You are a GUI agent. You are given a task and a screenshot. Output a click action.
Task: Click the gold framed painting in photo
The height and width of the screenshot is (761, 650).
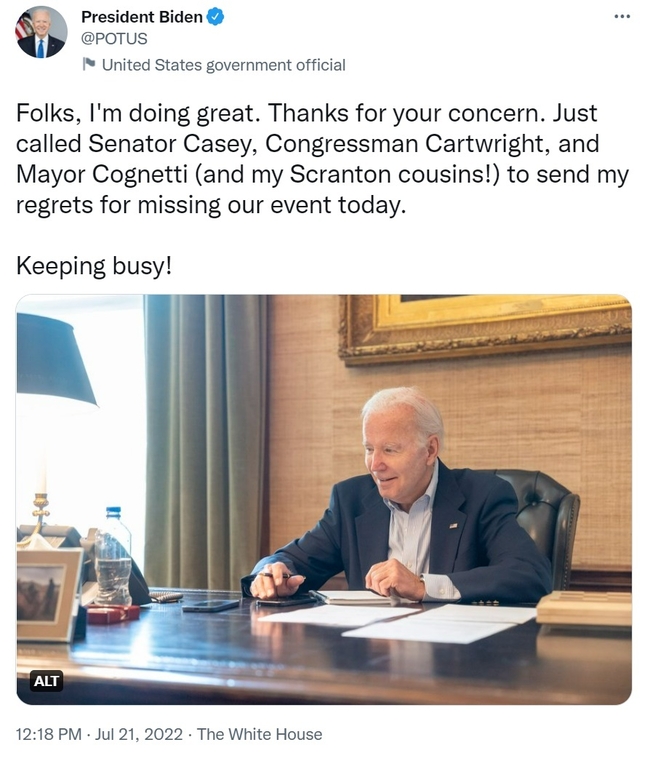(x=485, y=329)
